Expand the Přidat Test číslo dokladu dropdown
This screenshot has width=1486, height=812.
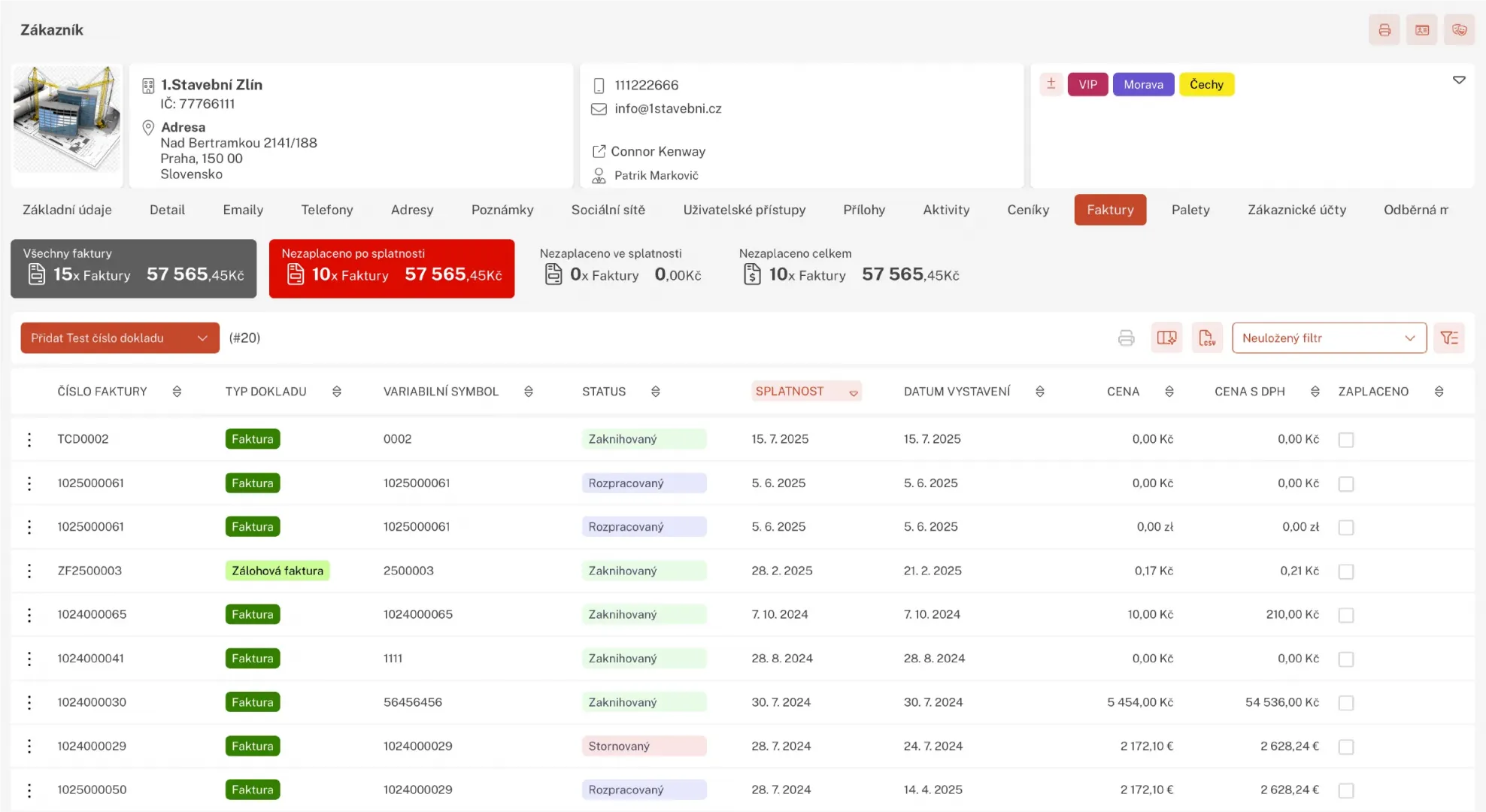click(x=202, y=338)
